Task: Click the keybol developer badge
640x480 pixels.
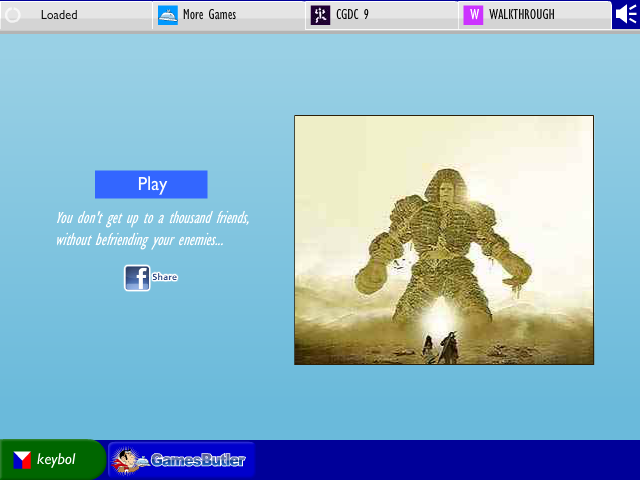Action: pyautogui.click(x=52, y=460)
